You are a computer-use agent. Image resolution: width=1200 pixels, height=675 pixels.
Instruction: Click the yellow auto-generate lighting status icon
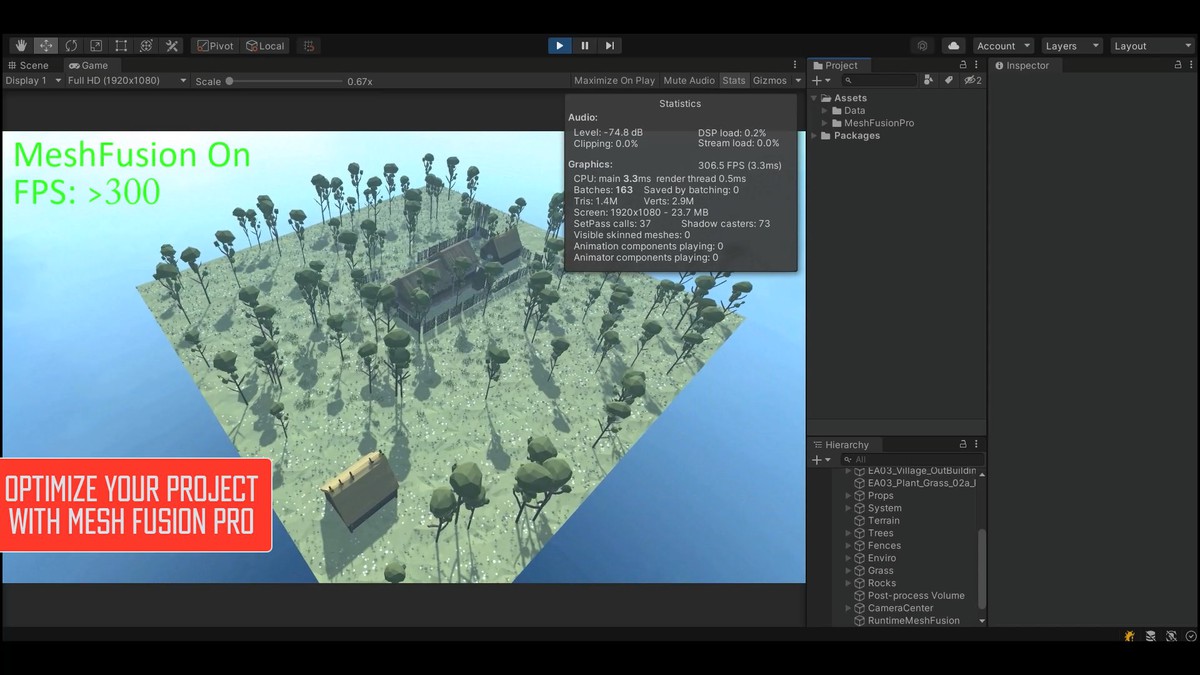1129,636
